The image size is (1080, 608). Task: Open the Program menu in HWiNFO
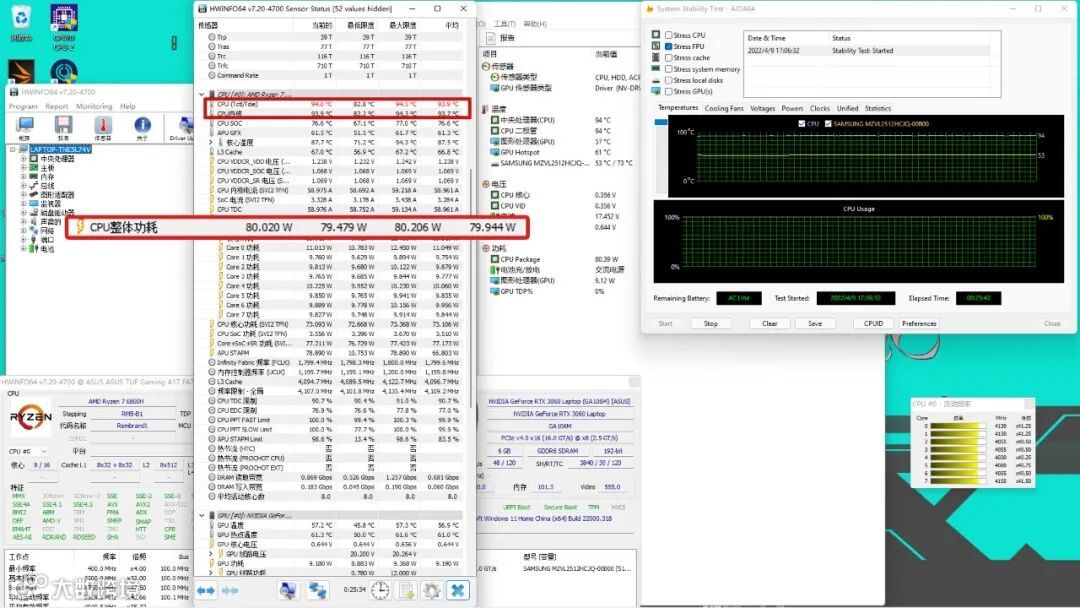click(23, 107)
